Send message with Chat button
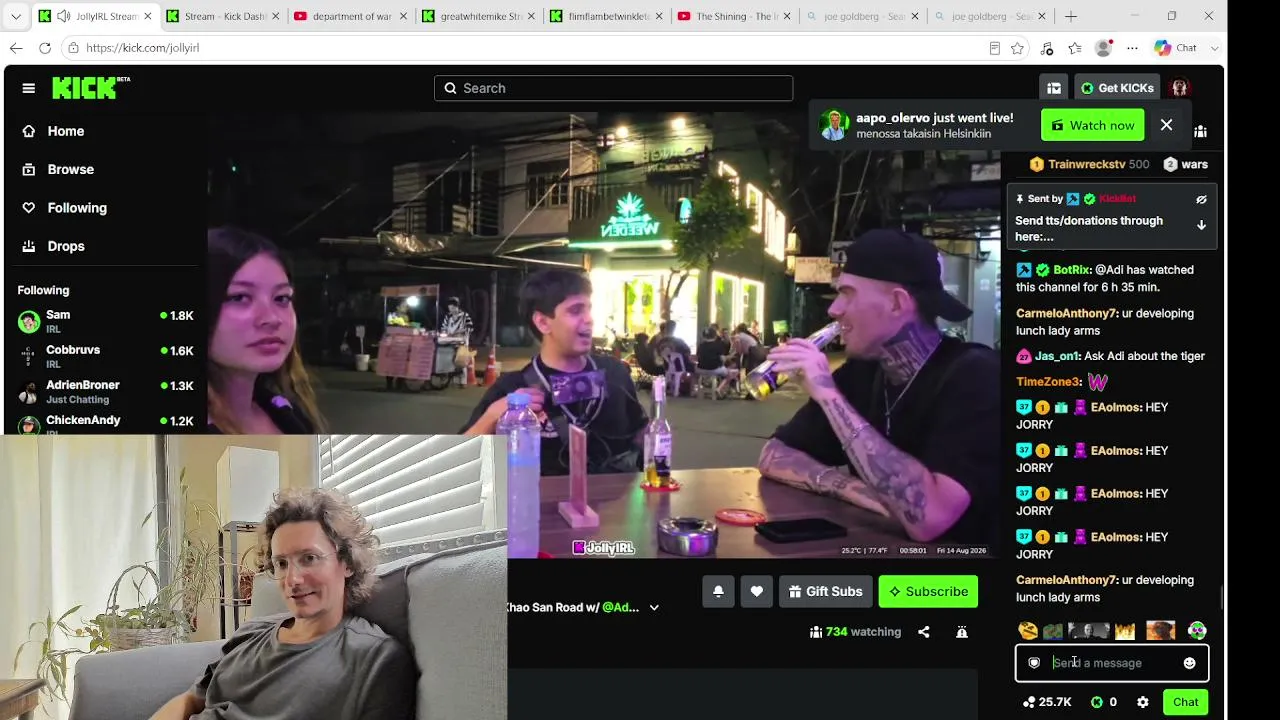Screen dimensions: 1280x720 tap(1186, 702)
